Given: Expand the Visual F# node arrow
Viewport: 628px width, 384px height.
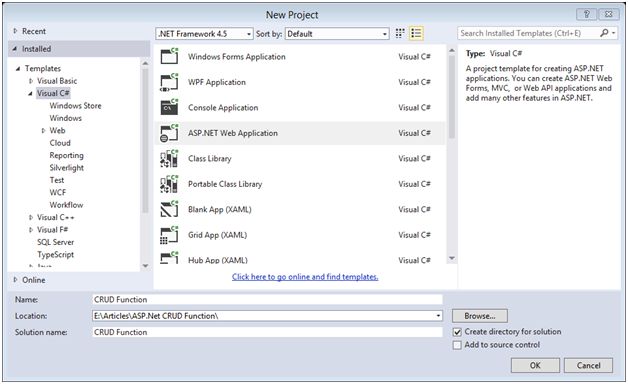Looking at the screenshot, I should click(31, 230).
